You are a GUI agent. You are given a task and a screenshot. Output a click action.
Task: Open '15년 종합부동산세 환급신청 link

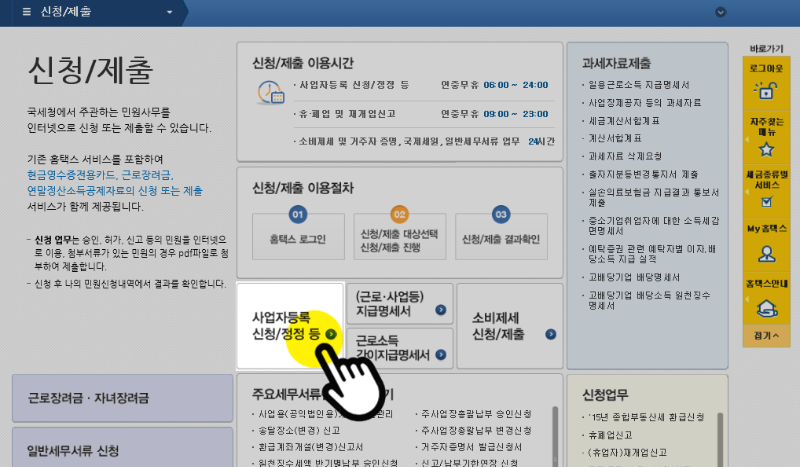coord(646,417)
